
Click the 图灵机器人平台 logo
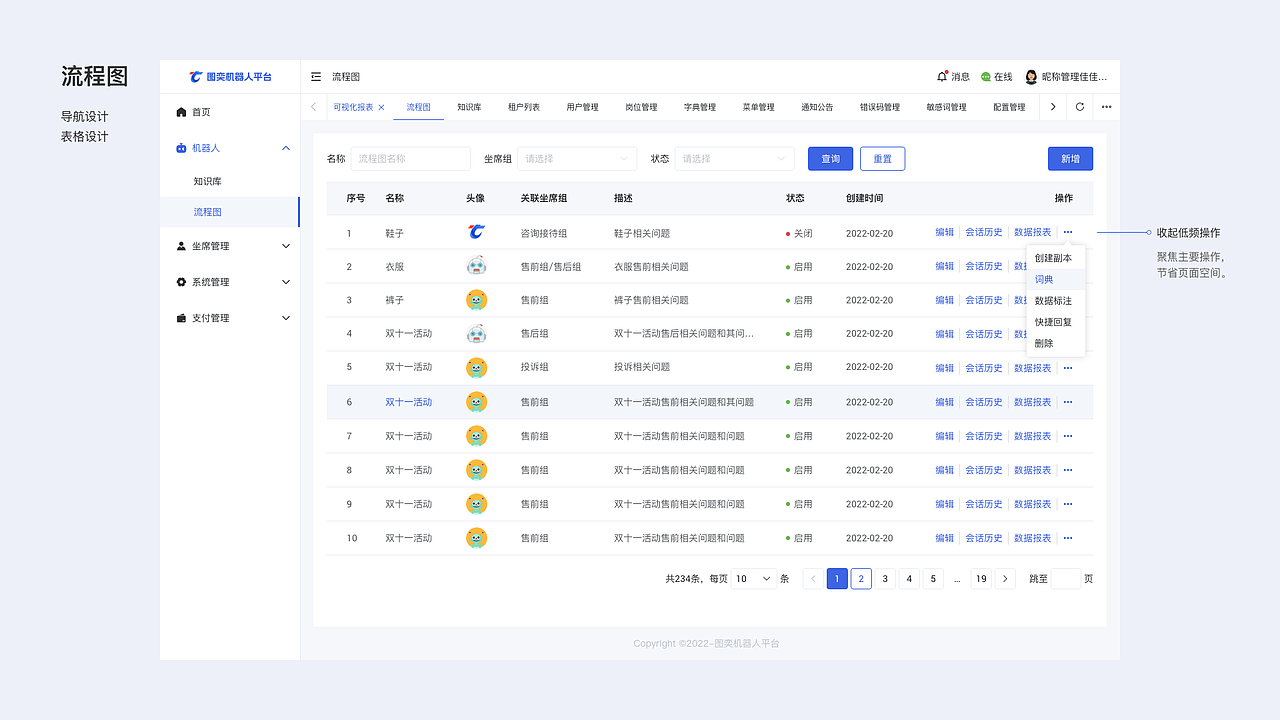tap(230, 77)
